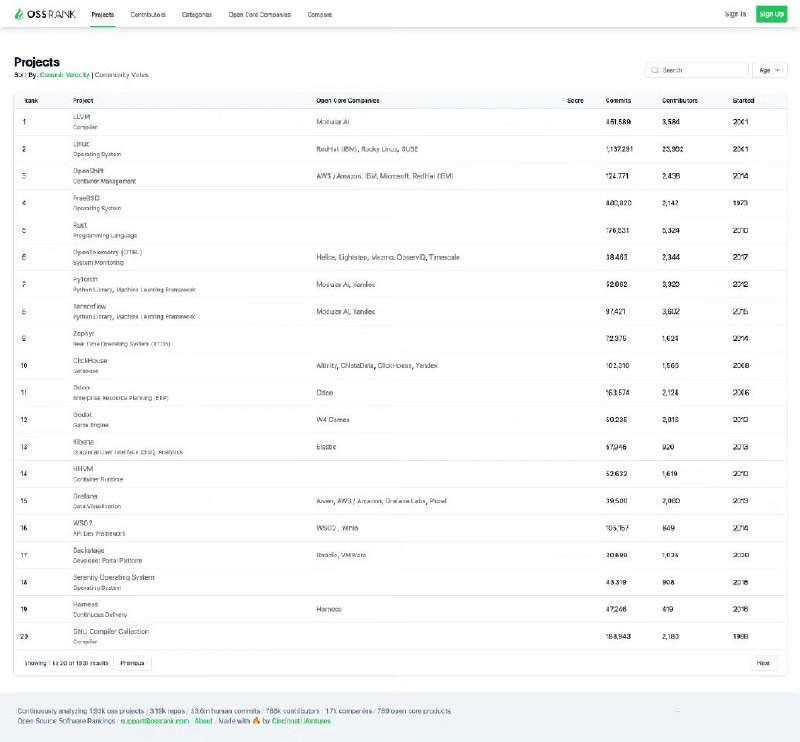Screen dimensions: 800x742
Task: Click the support@ossrank.com email link
Action: click(153, 720)
